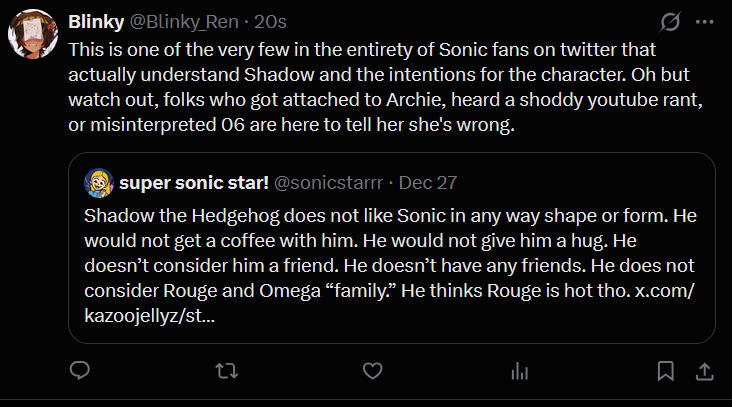Like the post by Blinky
This screenshot has height=407, width=732.
pyautogui.click(x=372, y=371)
